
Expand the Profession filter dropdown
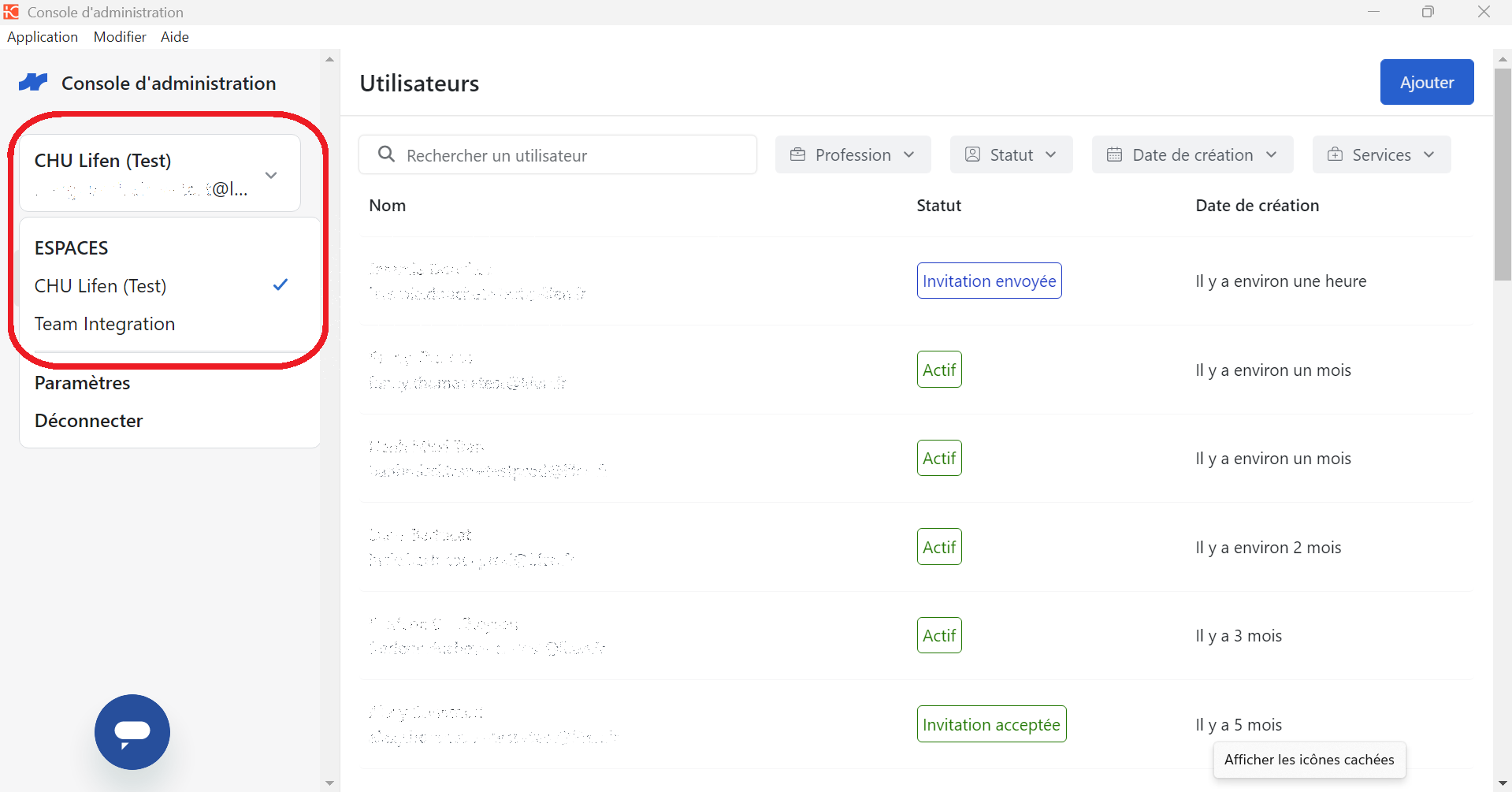(x=853, y=154)
